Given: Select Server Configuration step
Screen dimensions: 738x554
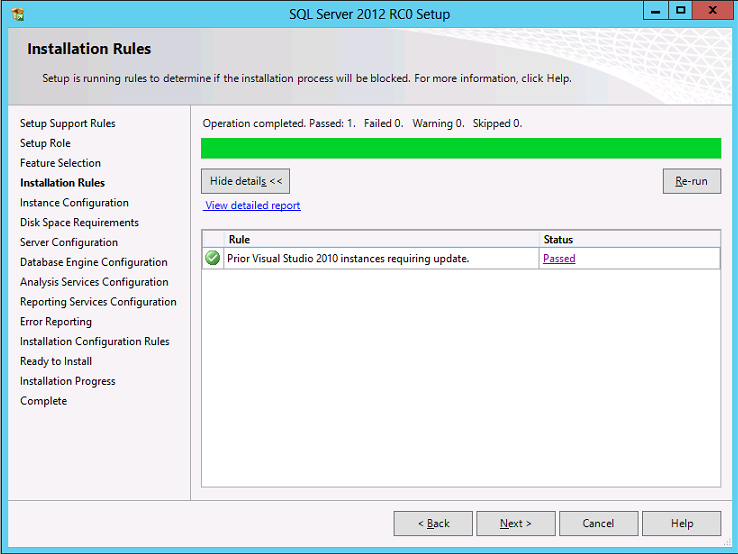Looking at the screenshot, I should 69,242.
